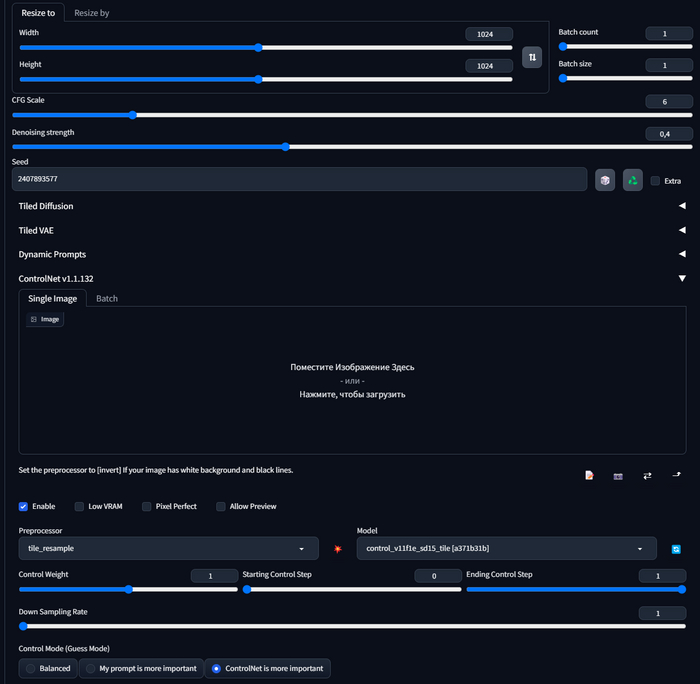Screen dimensions: 700x684
Task: Enable the Low VRAM checkbox
Action: point(80,507)
